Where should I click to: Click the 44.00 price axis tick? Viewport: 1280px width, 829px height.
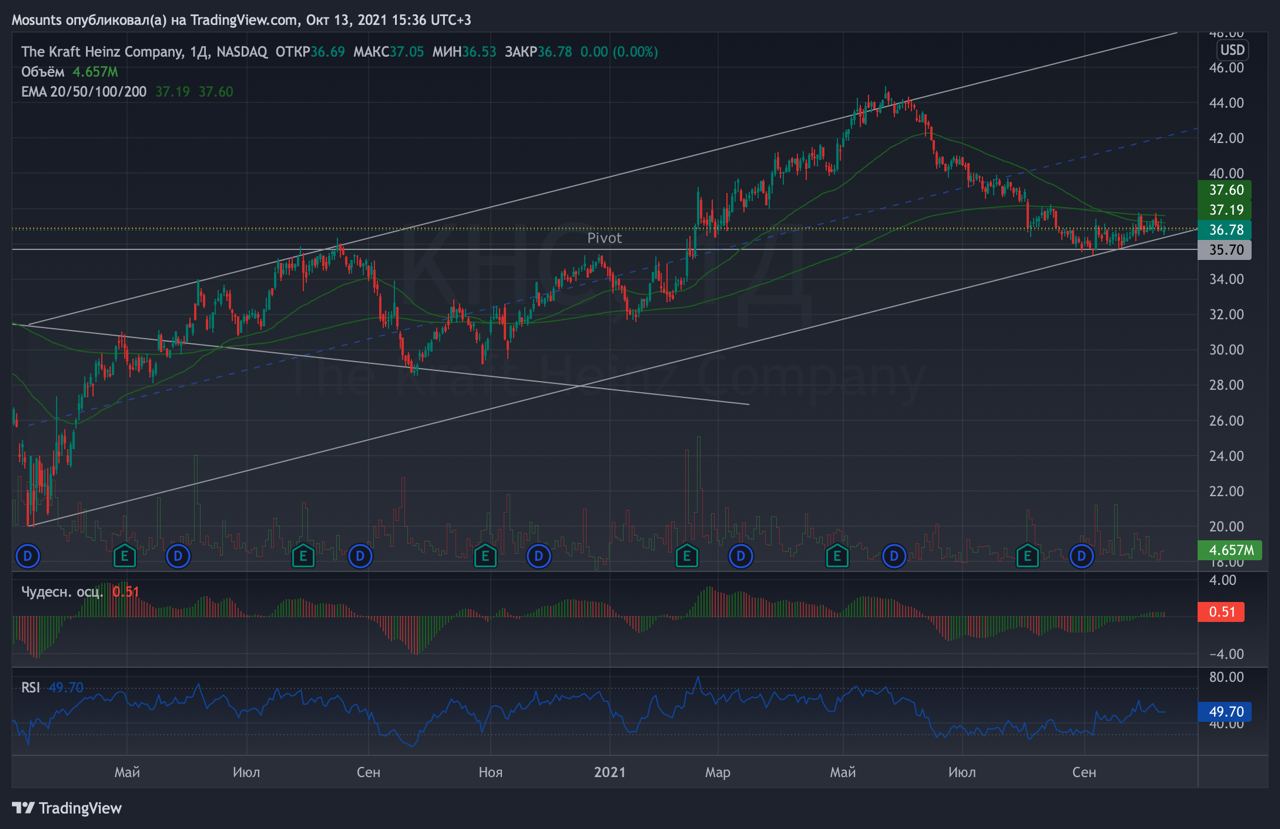coord(1226,103)
